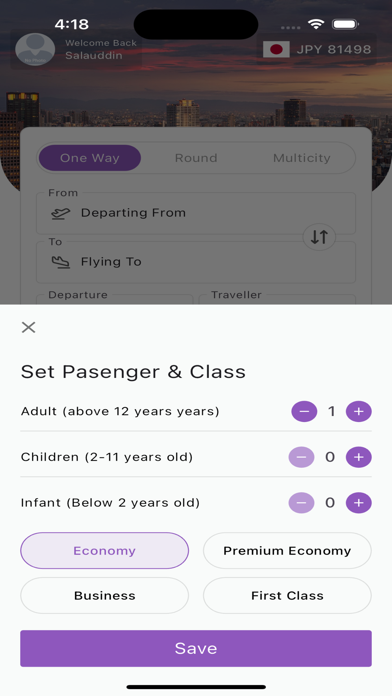
Task: Choose Premium Economy class
Action: [x=287, y=551]
